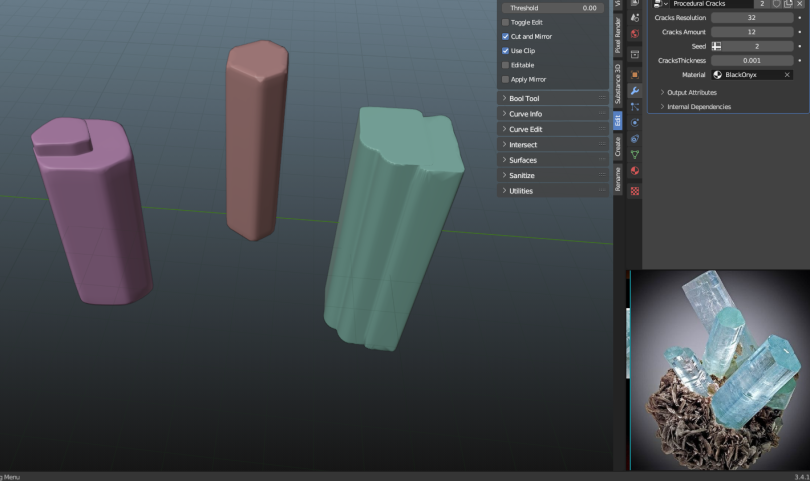Viewport: 810px width, 481px height.
Task: Enable the Toggle Edit checkbox
Action: (x=505, y=22)
